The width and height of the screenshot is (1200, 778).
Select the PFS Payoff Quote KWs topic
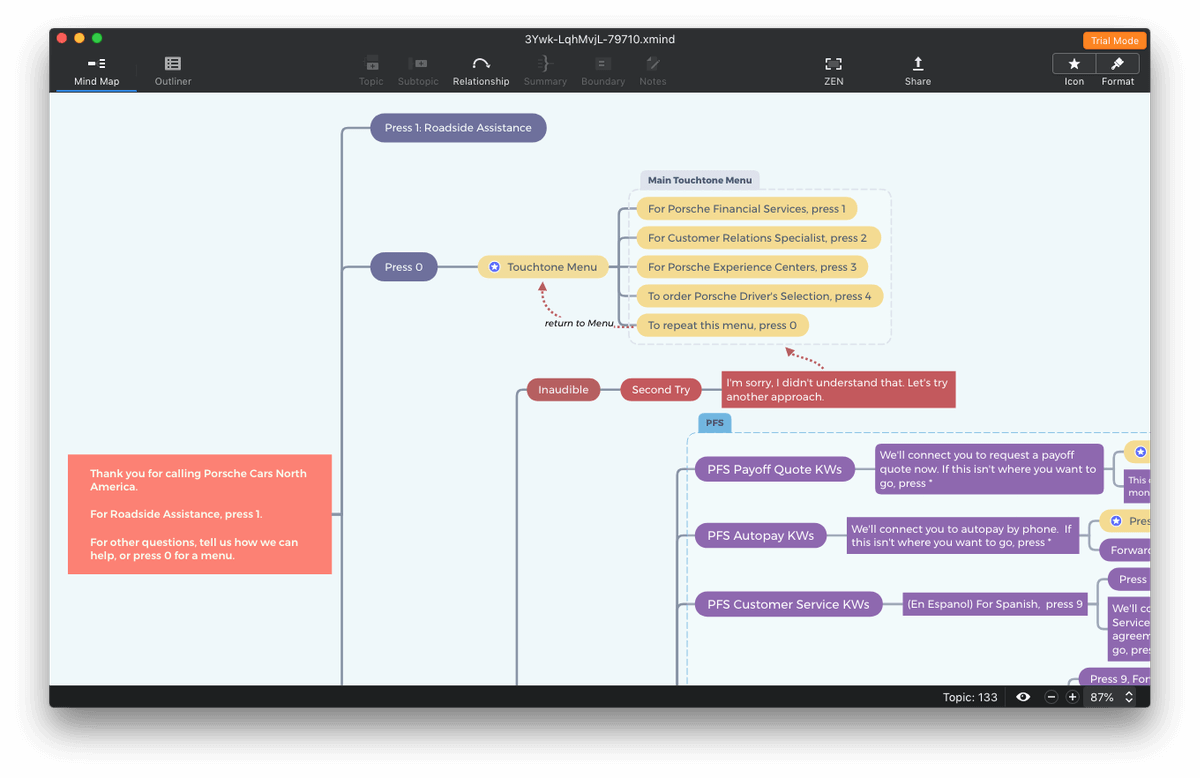(x=775, y=469)
